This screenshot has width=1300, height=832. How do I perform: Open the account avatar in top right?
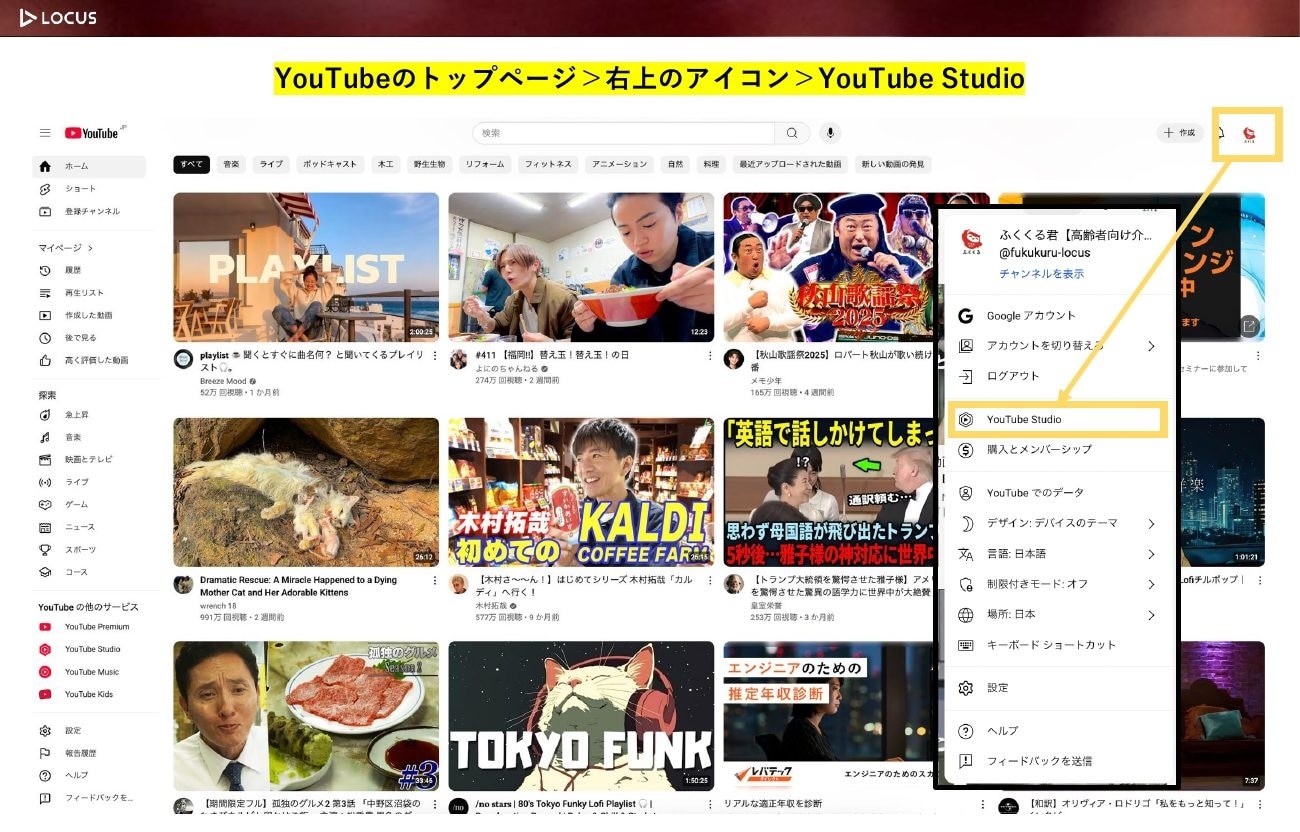click(1249, 133)
